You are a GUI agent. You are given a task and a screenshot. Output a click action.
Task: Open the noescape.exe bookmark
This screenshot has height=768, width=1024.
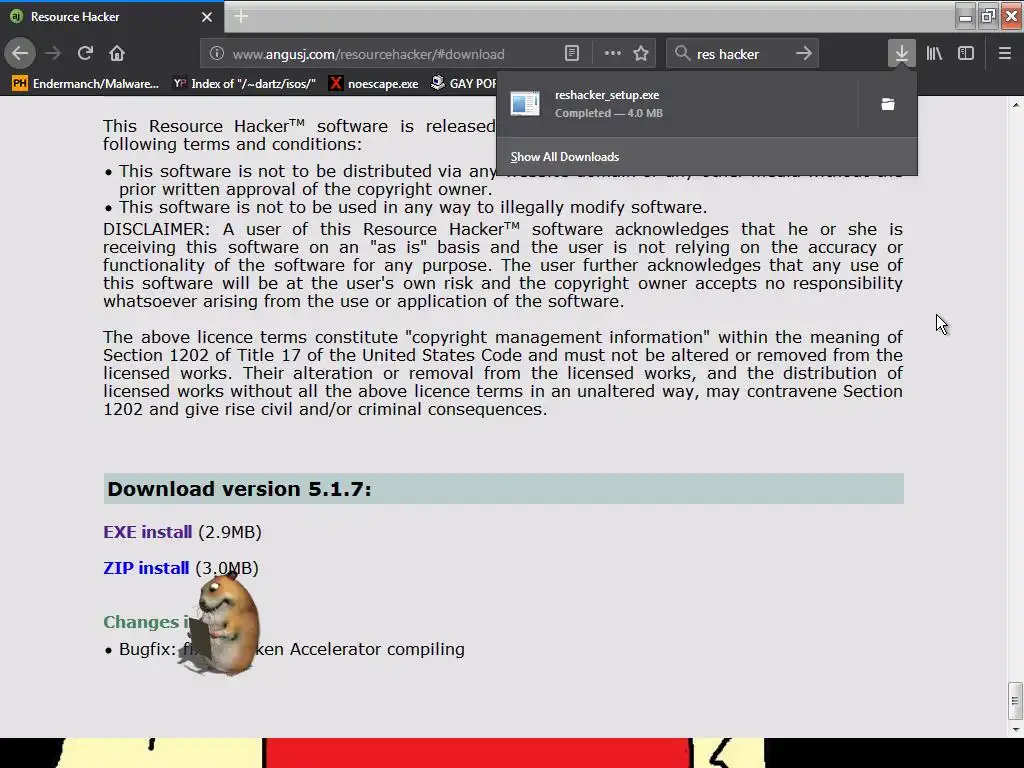(374, 83)
